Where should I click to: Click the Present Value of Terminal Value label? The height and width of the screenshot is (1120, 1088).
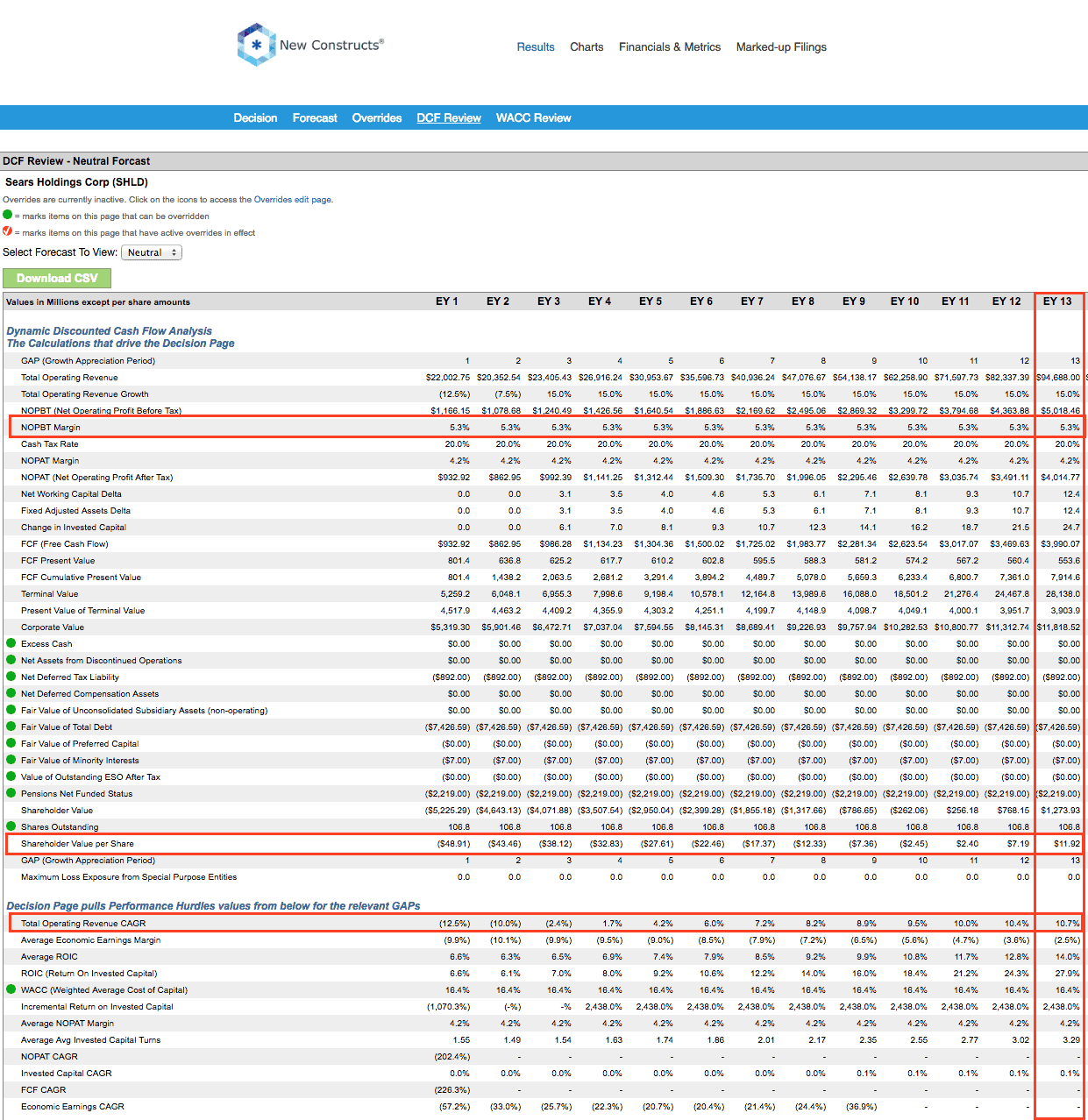pyautogui.click(x=83, y=611)
